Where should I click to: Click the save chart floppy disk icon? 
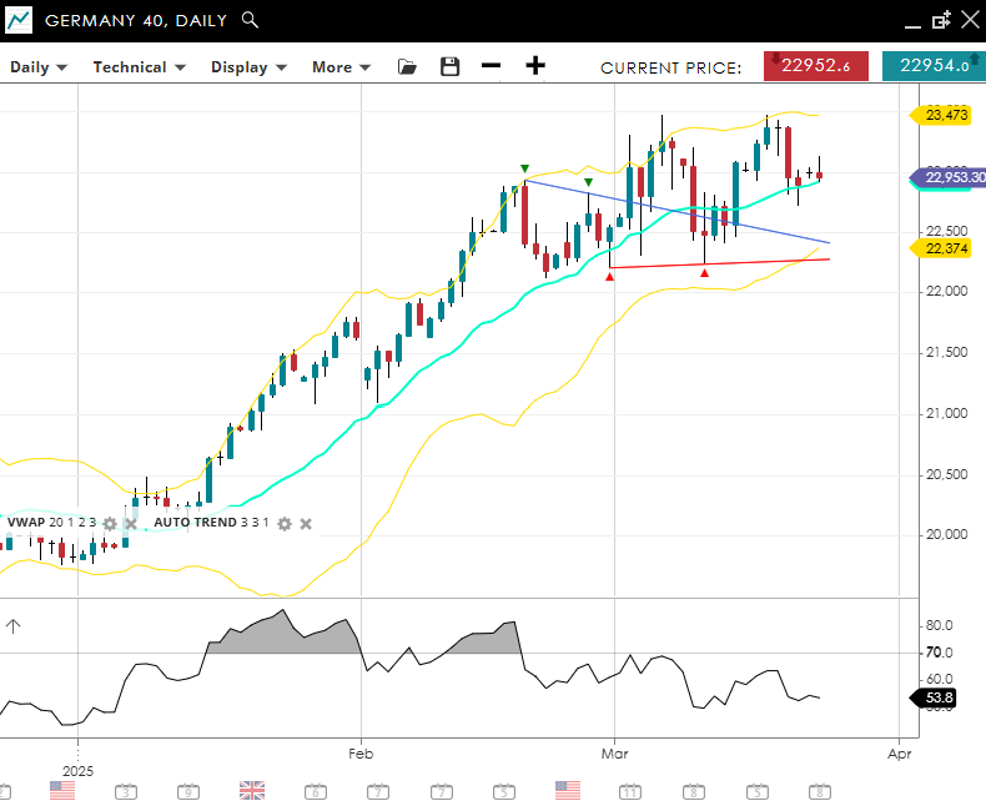coord(450,67)
